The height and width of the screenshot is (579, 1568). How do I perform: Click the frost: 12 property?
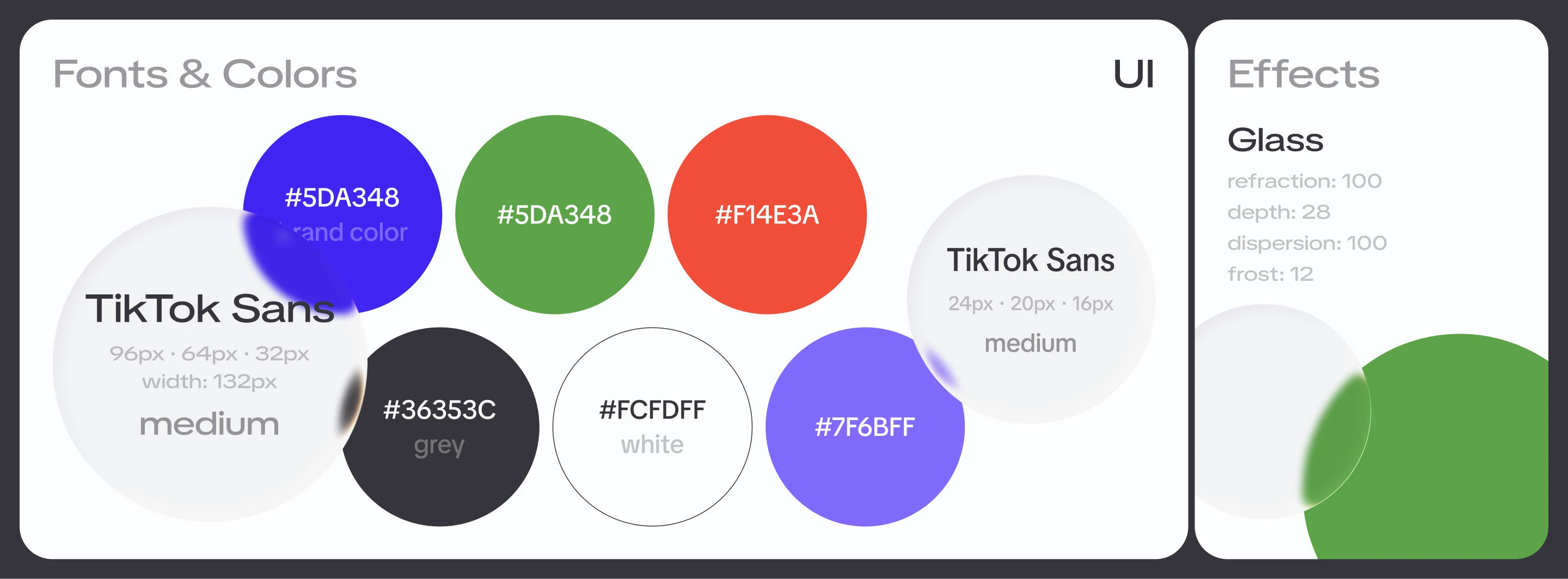(x=1270, y=274)
